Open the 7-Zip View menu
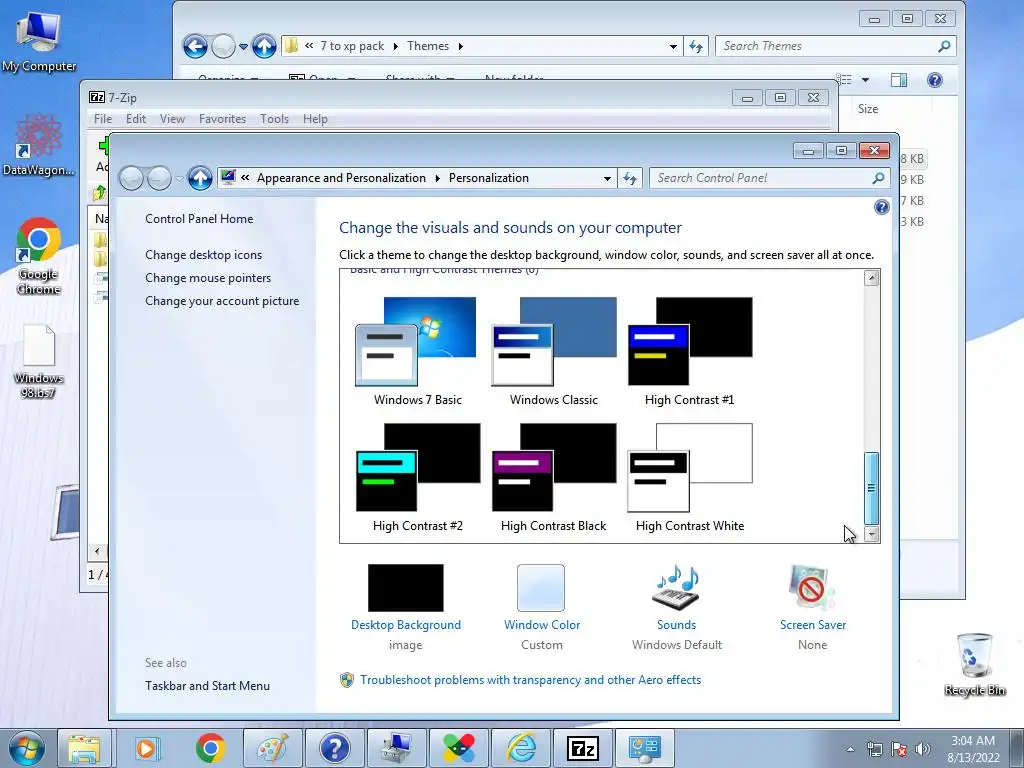 (172, 119)
